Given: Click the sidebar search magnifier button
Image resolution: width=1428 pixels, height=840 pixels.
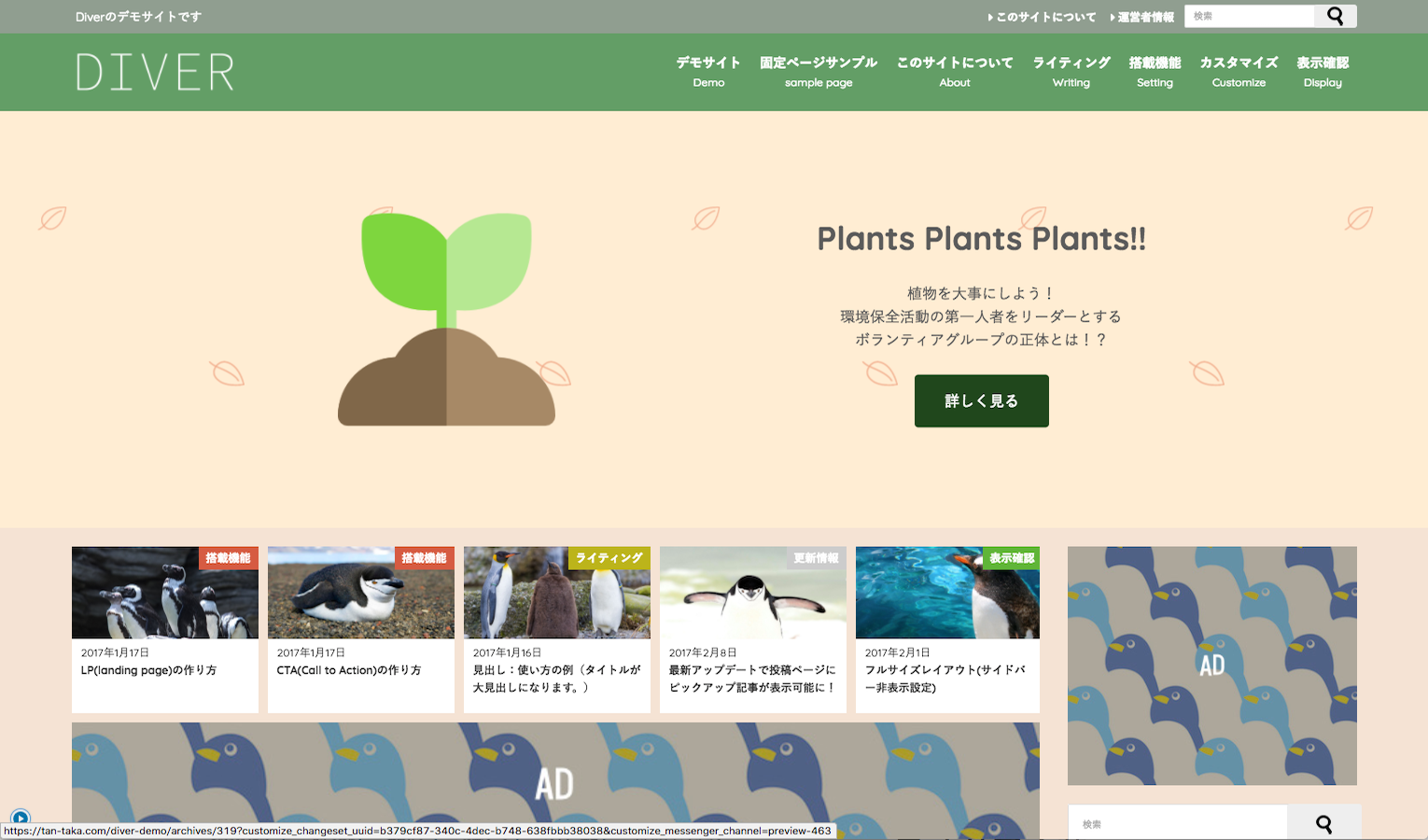Looking at the screenshot, I should 1323,823.
